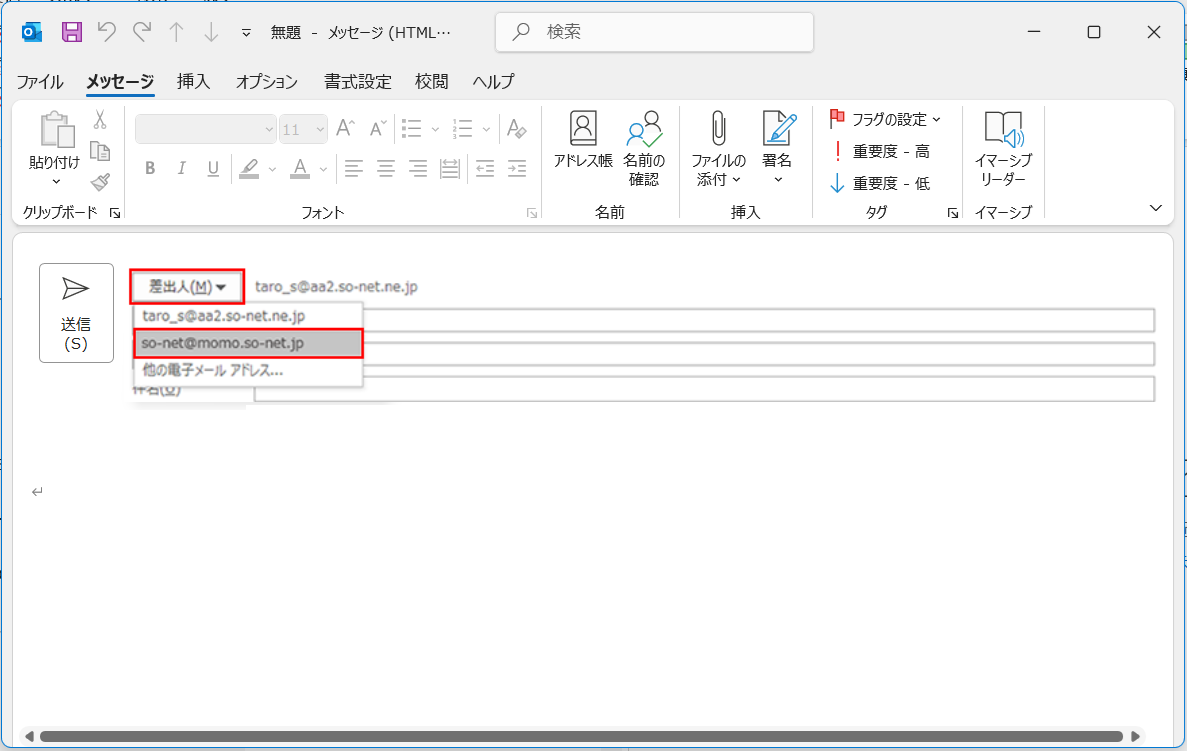Switch to the Insert (挿入) tab

[x=193, y=82]
